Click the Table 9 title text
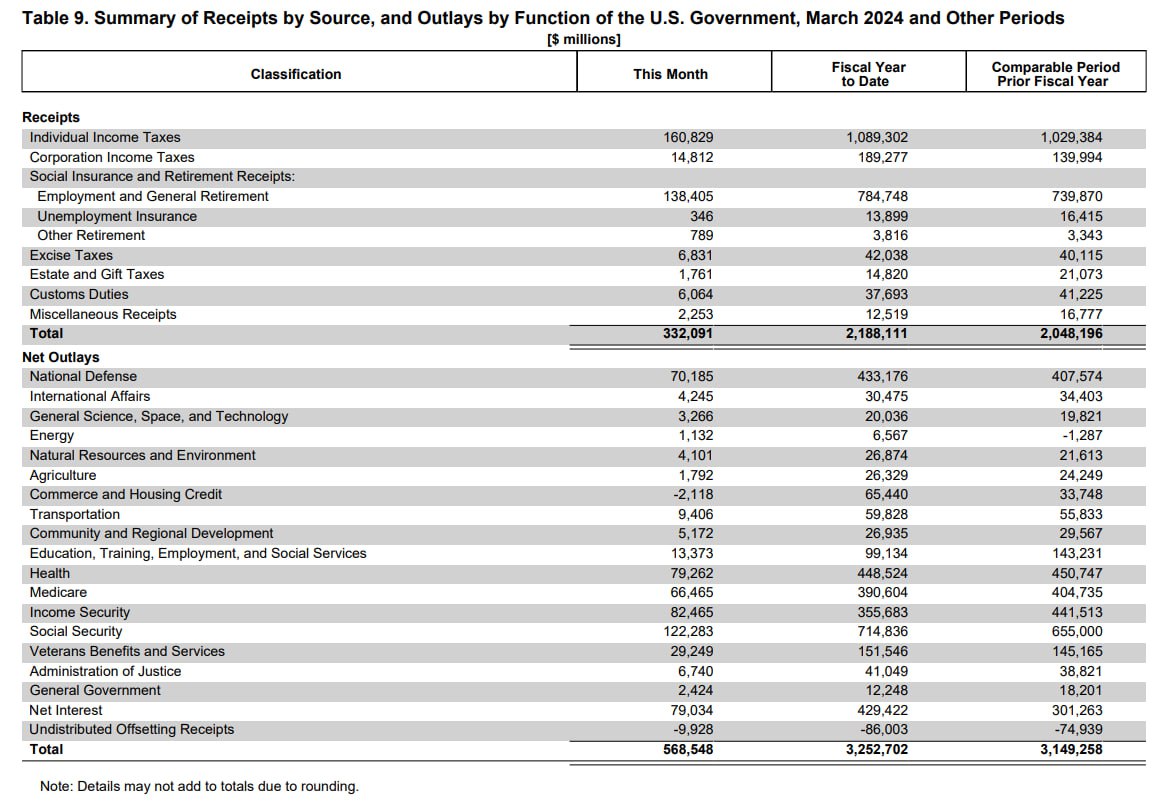 (x=543, y=18)
